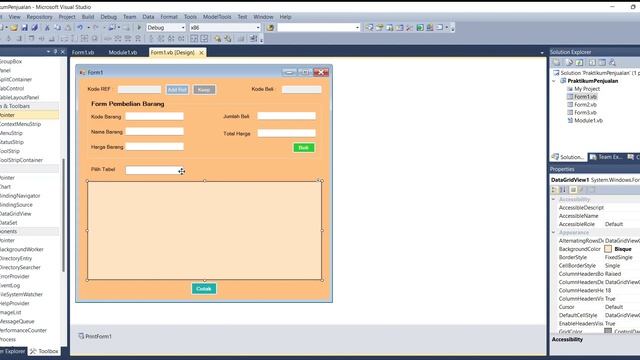Switch to the Form1.vb code tab
This screenshot has height=360, width=640.
click(x=83, y=53)
